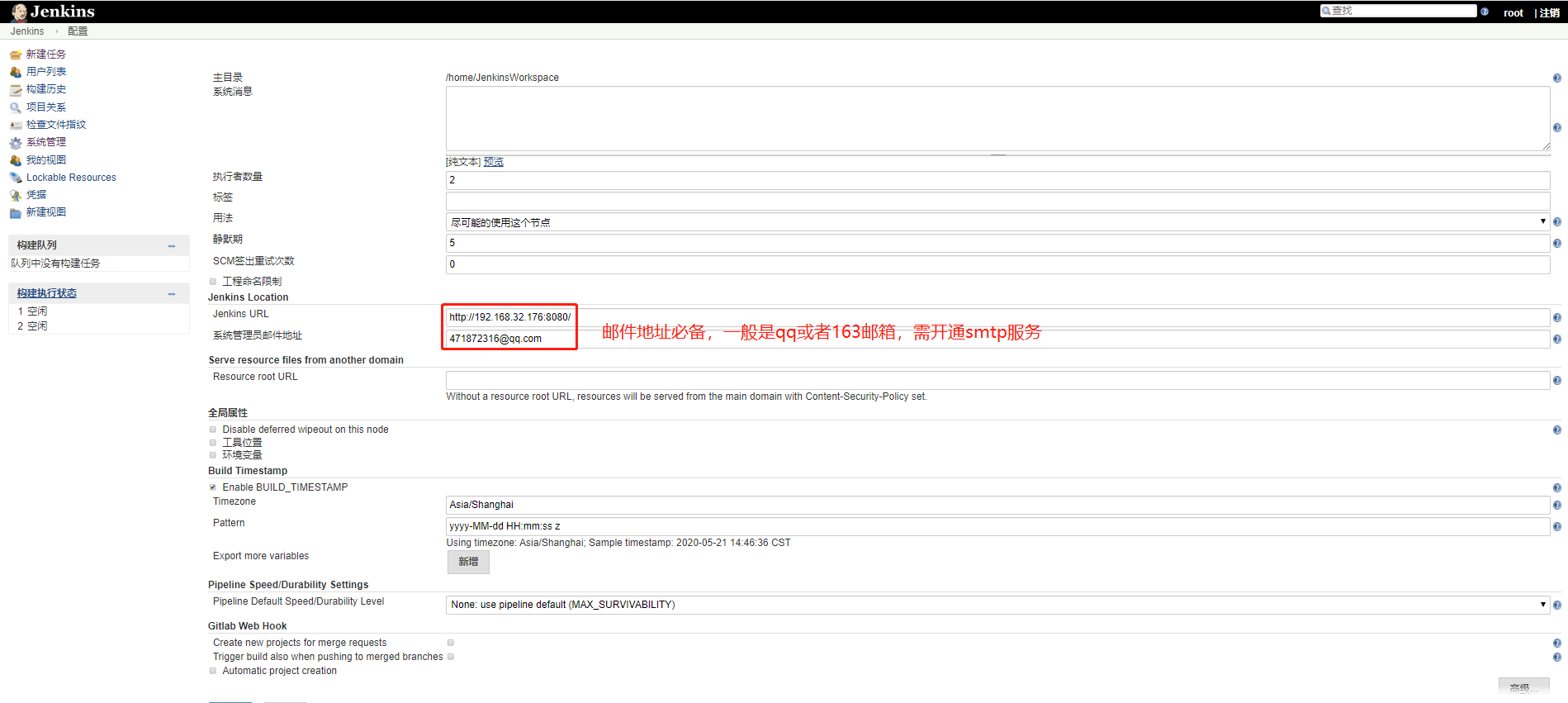Open 构建历史 in the sidebar
The height and width of the screenshot is (703, 1568).
point(46,89)
